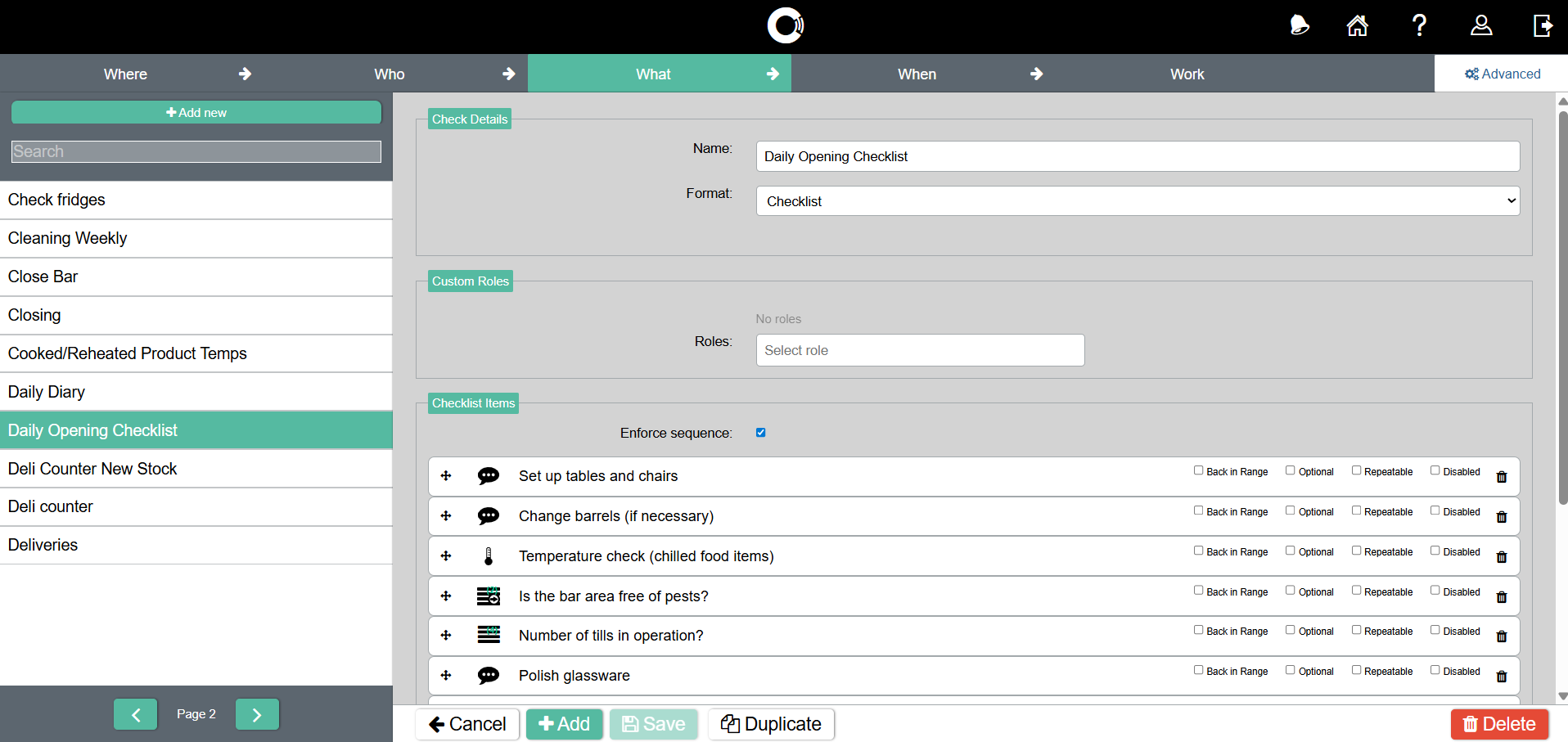
Task: Switch to the When tab
Action: (917, 74)
